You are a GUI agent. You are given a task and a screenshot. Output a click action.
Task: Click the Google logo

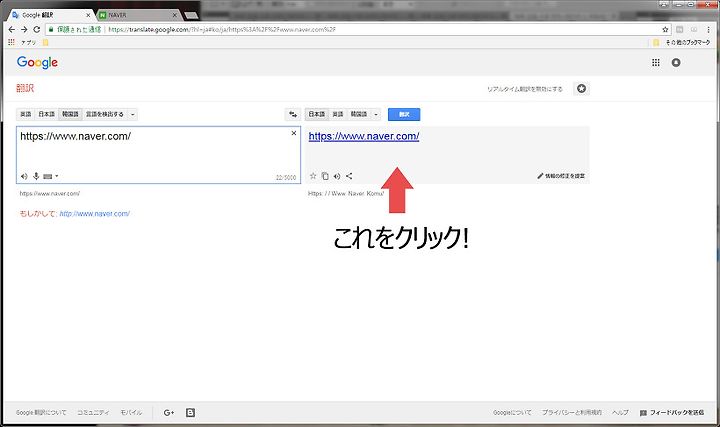click(x=37, y=62)
